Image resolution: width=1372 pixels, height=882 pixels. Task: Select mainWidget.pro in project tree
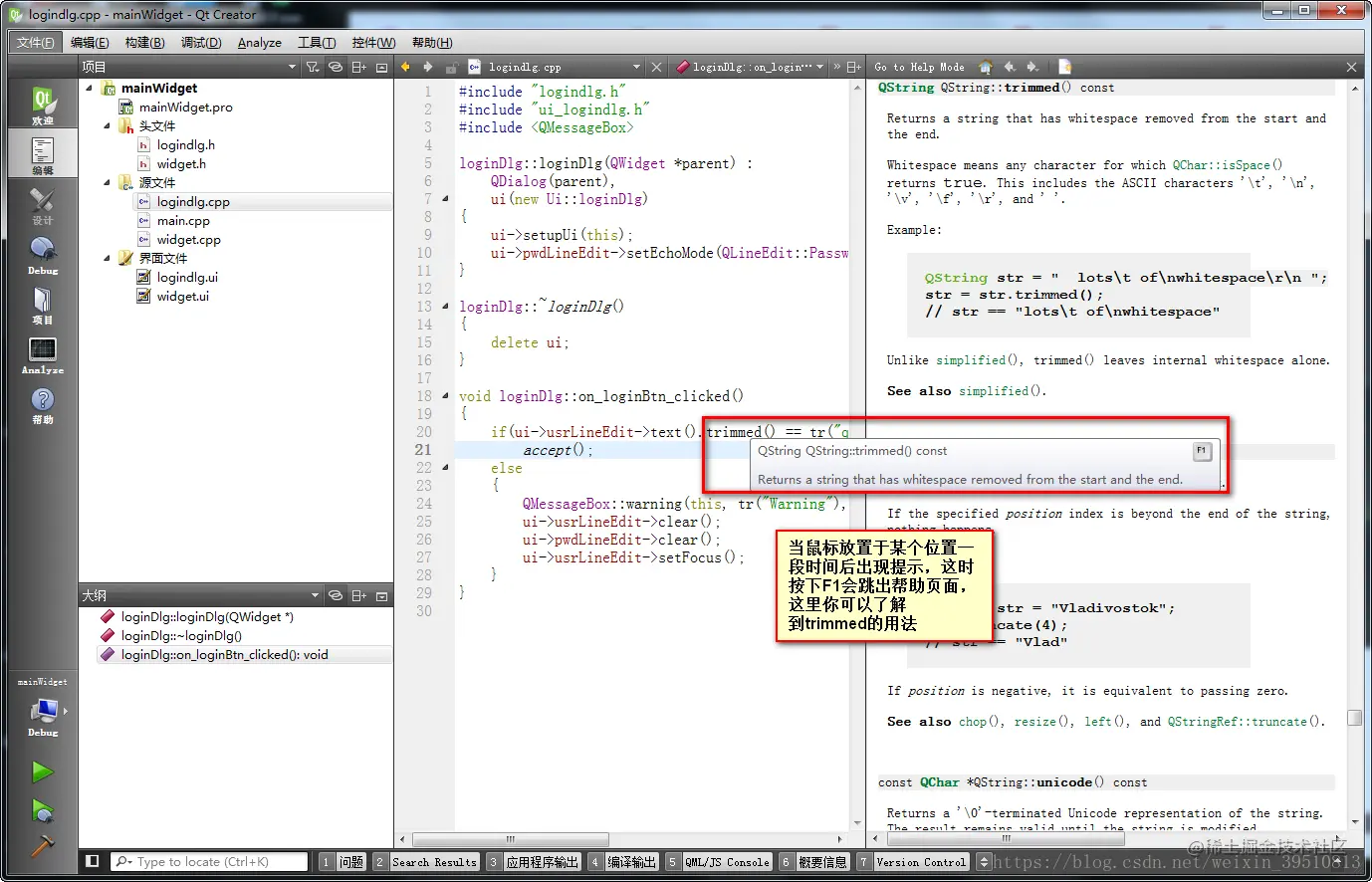click(x=185, y=107)
